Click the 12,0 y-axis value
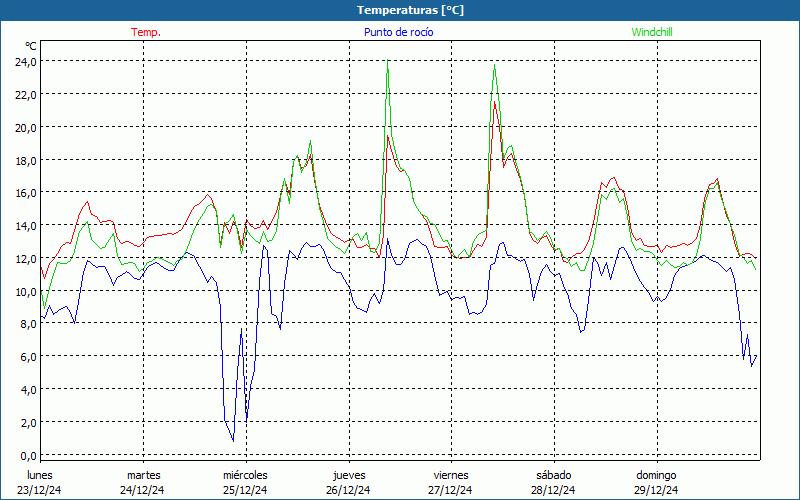 26,259
